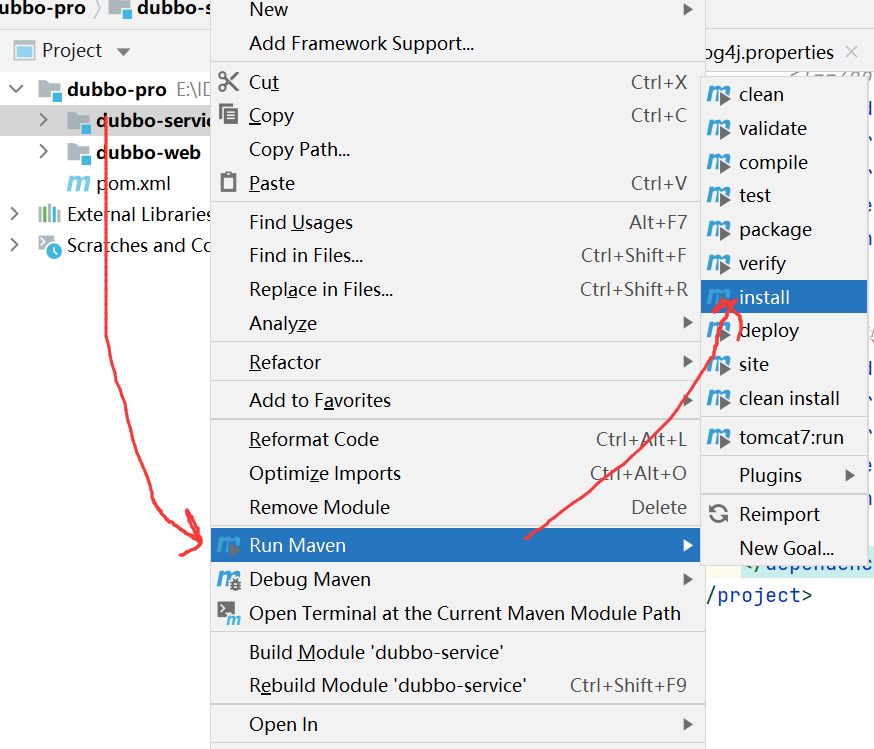Click the Maven icon beside clean goal
874x749 pixels.
[718, 95]
